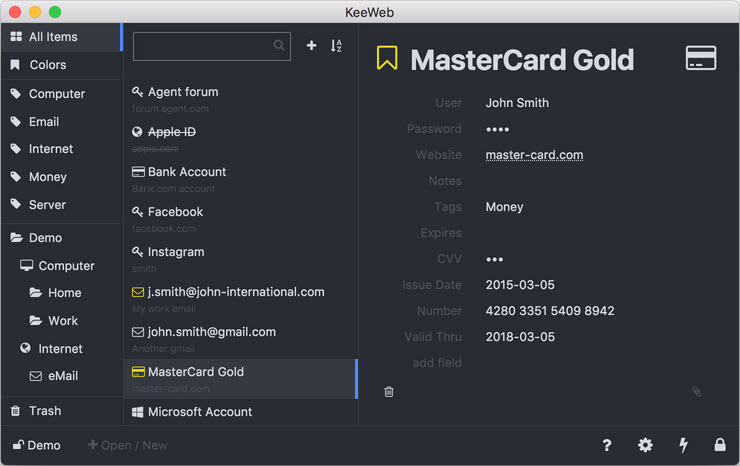Click Open / New in footer
The width and height of the screenshot is (740, 466).
[127, 445]
